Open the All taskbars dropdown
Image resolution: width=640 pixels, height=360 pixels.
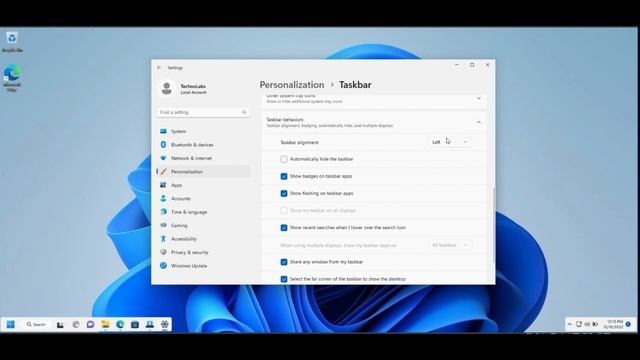coord(449,245)
